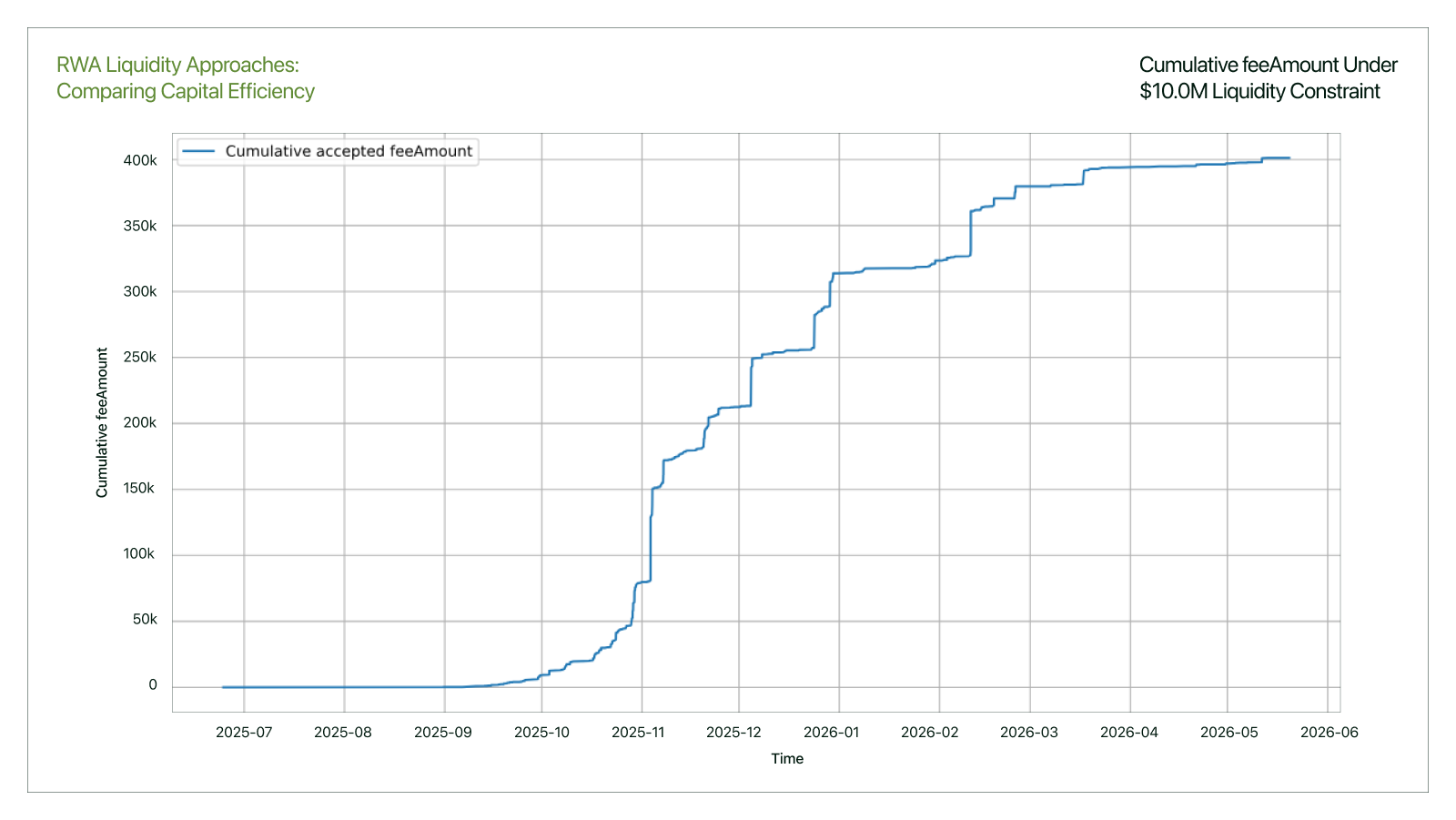Click the 2025-07 x-axis date label
Viewport: 1456px width, 820px height.
(x=244, y=733)
